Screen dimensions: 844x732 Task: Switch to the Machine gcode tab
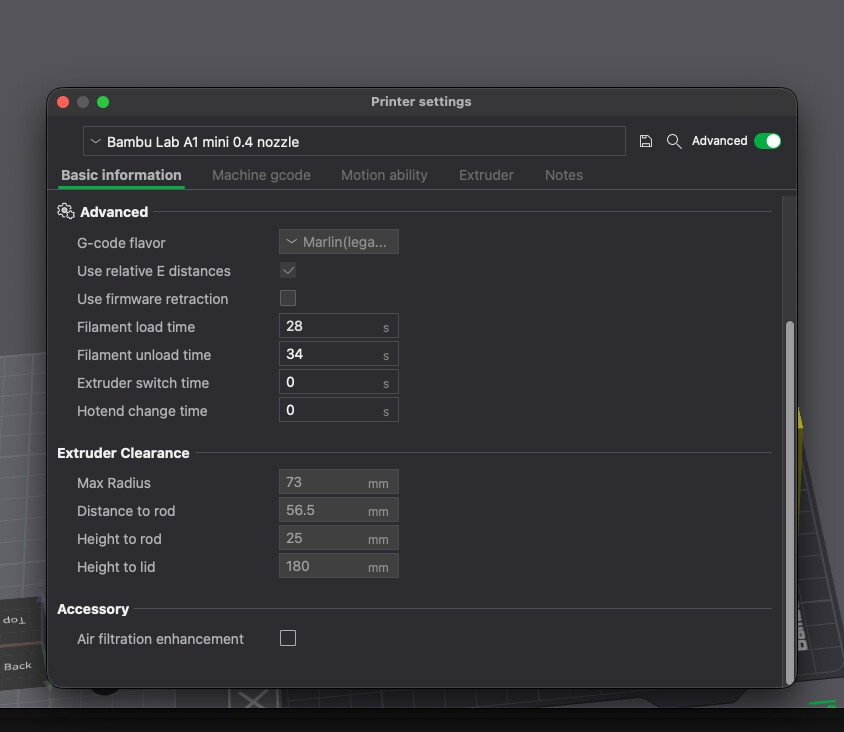[x=261, y=175]
